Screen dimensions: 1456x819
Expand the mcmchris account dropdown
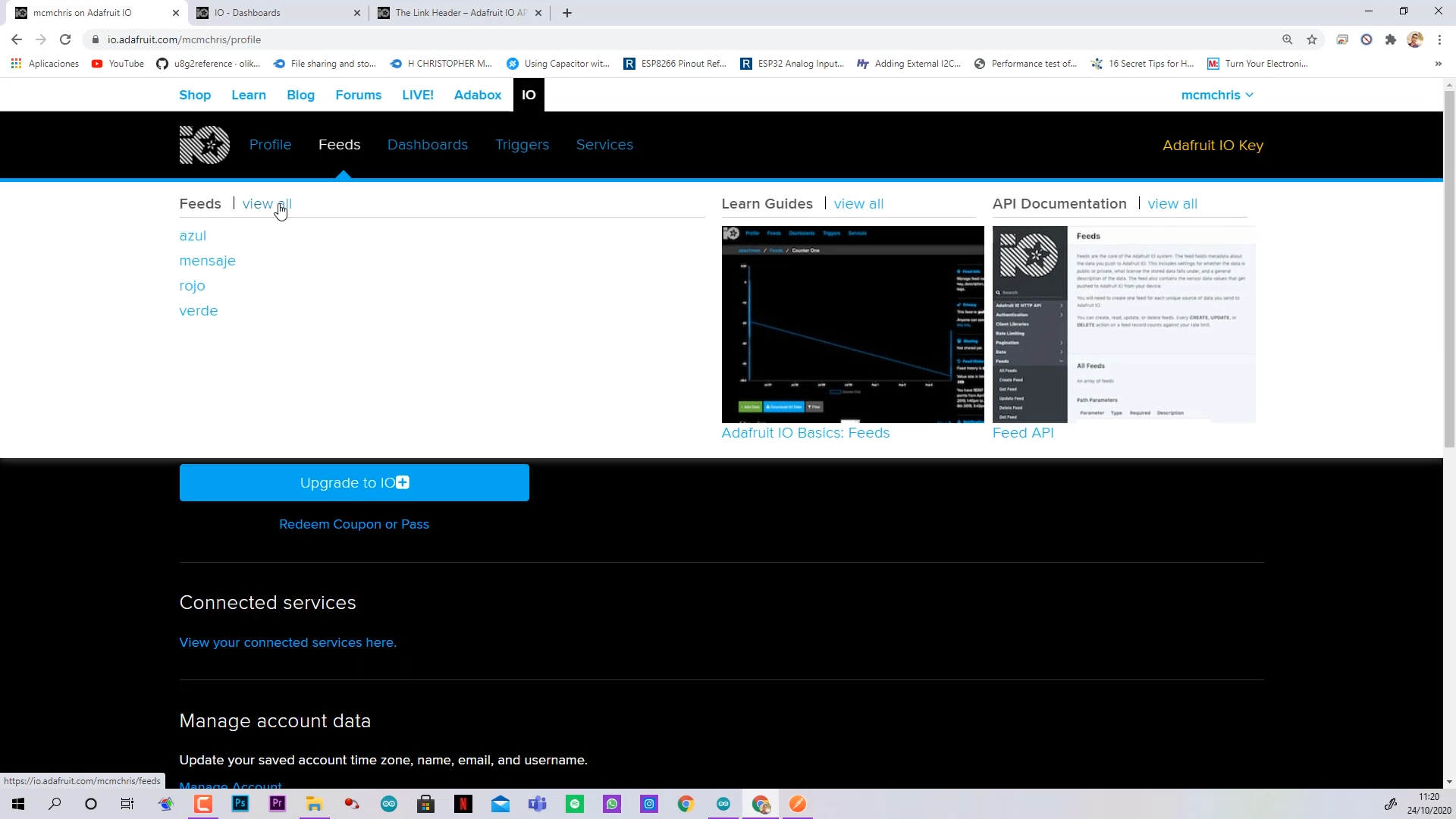click(1217, 95)
